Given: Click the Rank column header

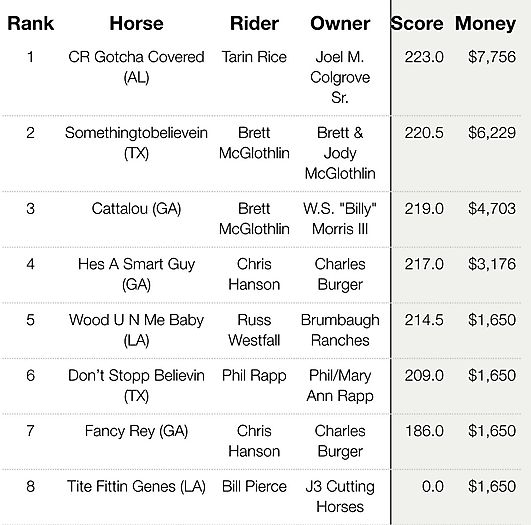Looking at the screenshot, I should coord(30,24).
